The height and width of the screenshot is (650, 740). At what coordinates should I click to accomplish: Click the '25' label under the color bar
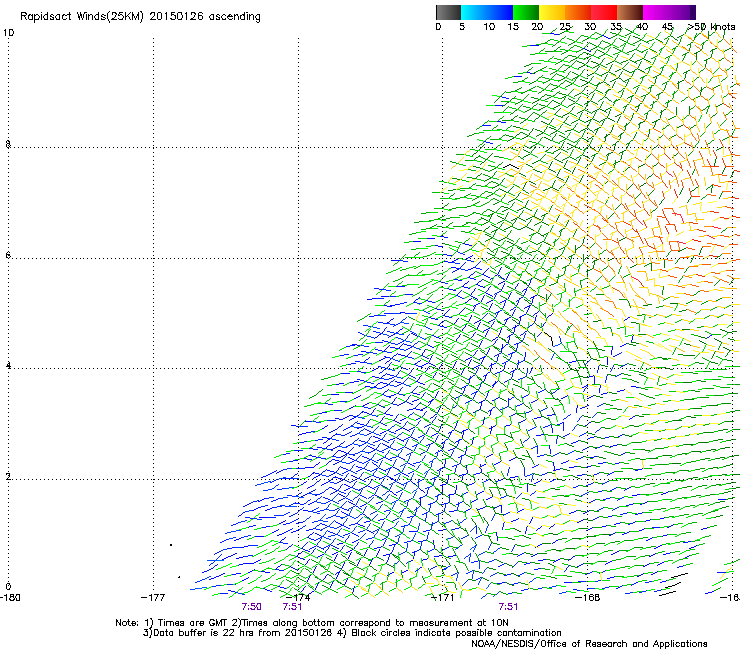565,27
